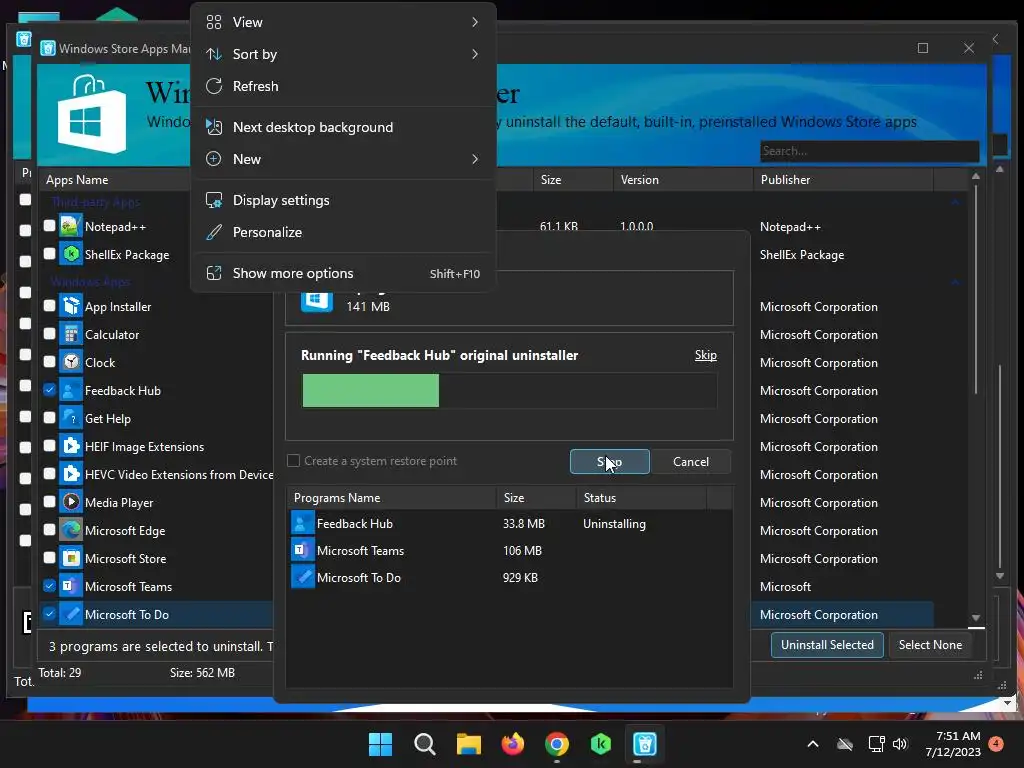This screenshot has height=768, width=1024.
Task: Sort by the Publisher column header
Action: click(x=843, y=180)
